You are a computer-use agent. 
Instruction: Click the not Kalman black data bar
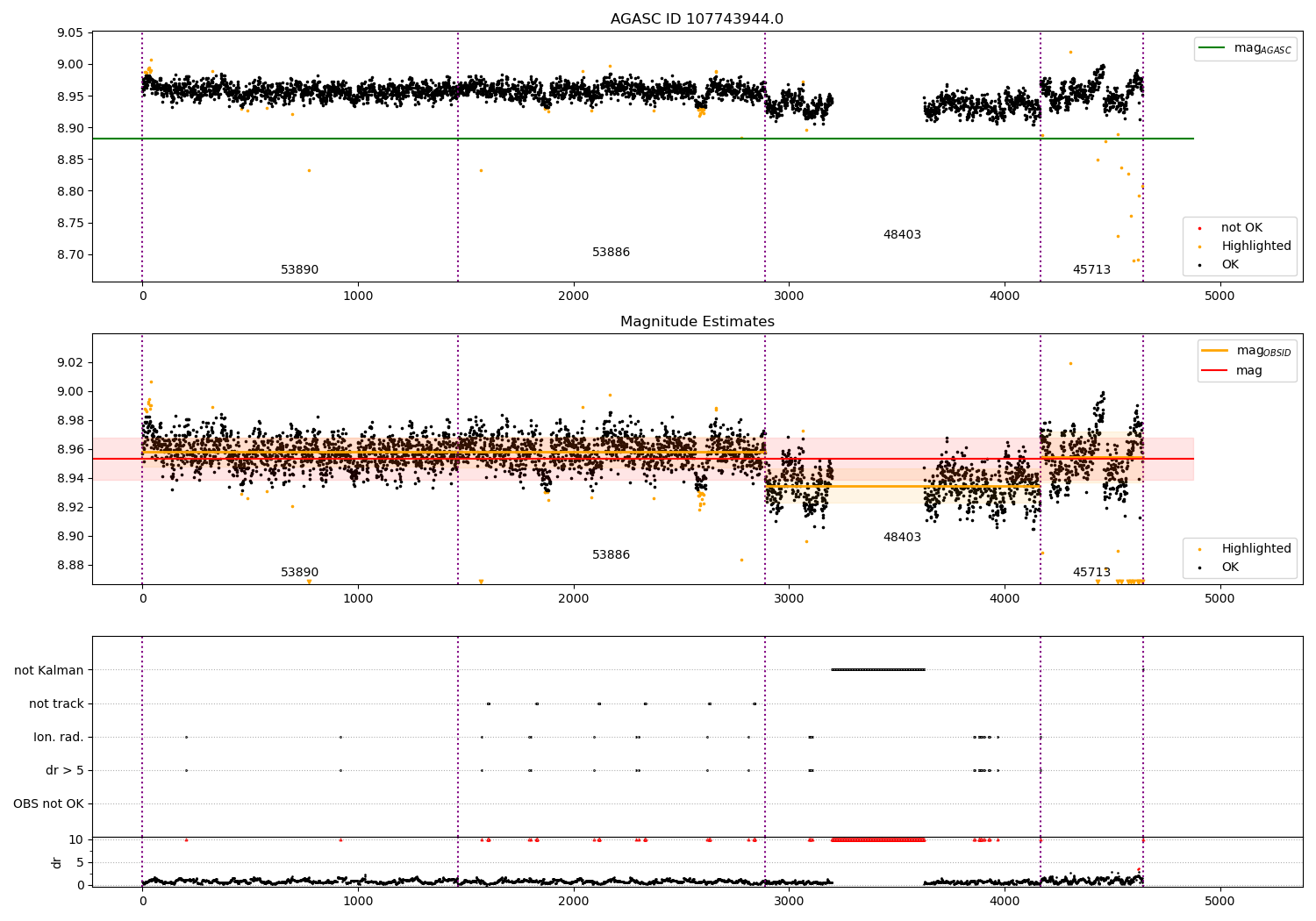click(878, 670)
